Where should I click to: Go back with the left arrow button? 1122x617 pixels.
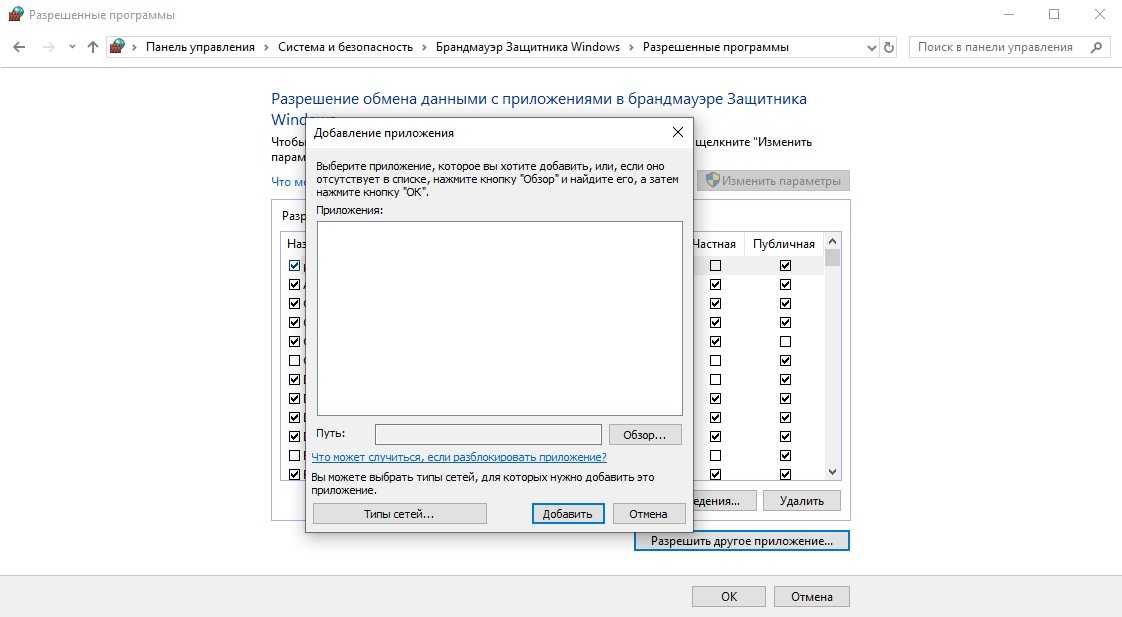[x=19, y=47]
